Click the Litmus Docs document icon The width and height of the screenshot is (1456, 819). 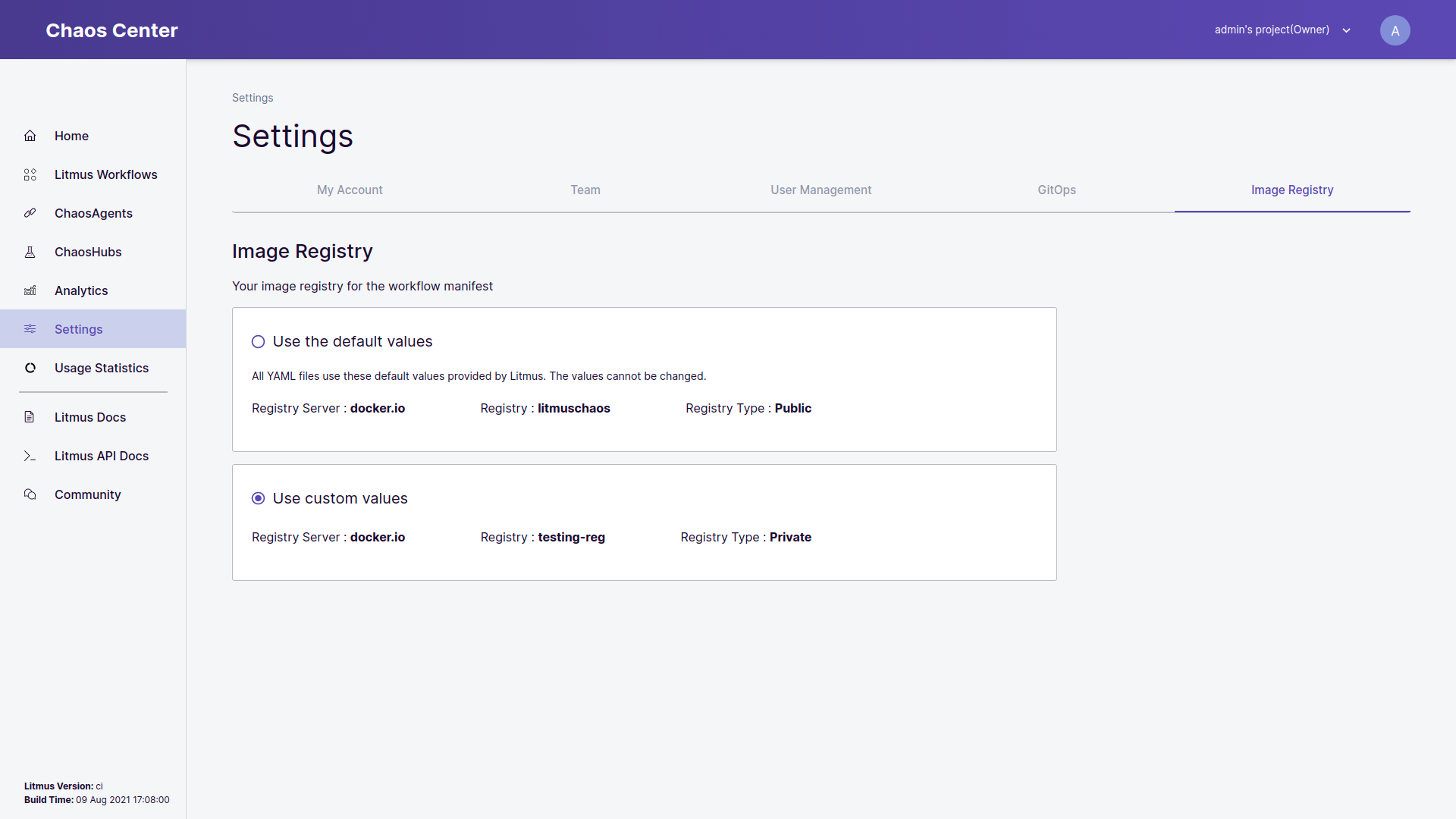tap(30, 417)
